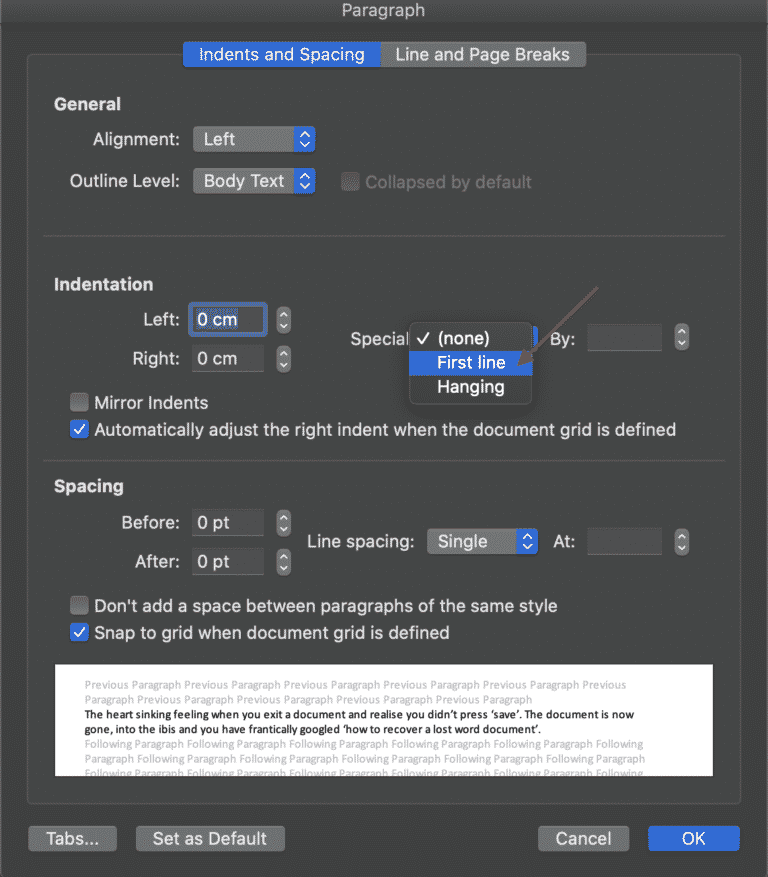Click the stepper beside the 'At' field
This screenshot has width=768, height=877.
click(681, 540)
